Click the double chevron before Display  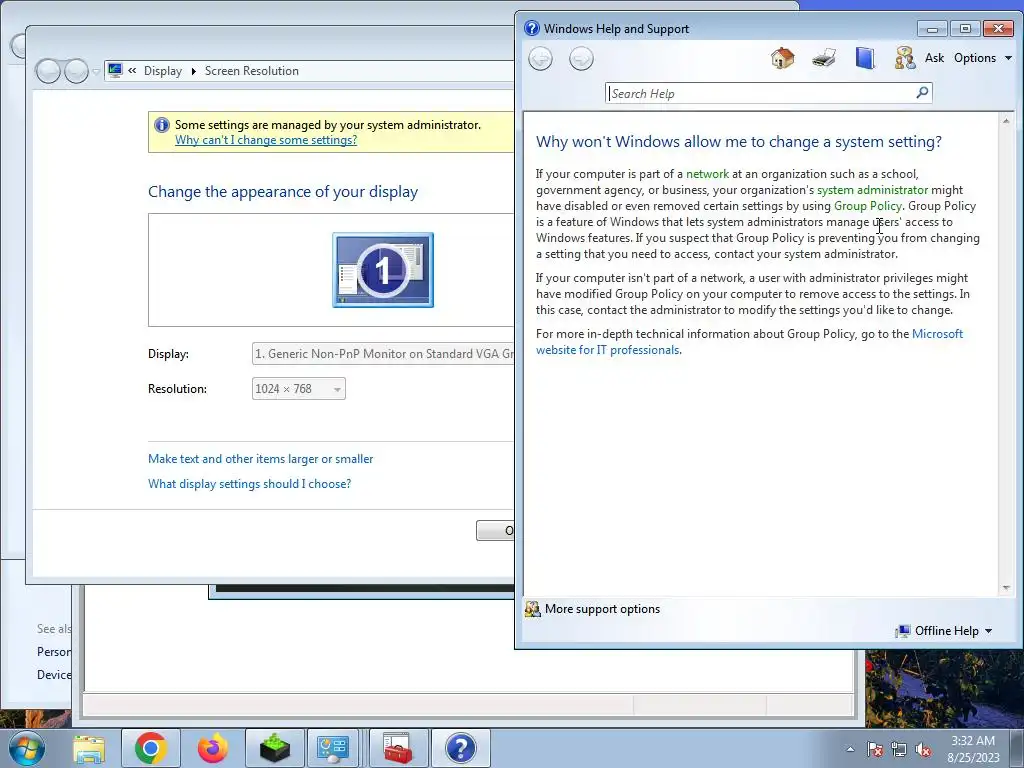coord(132,71)
